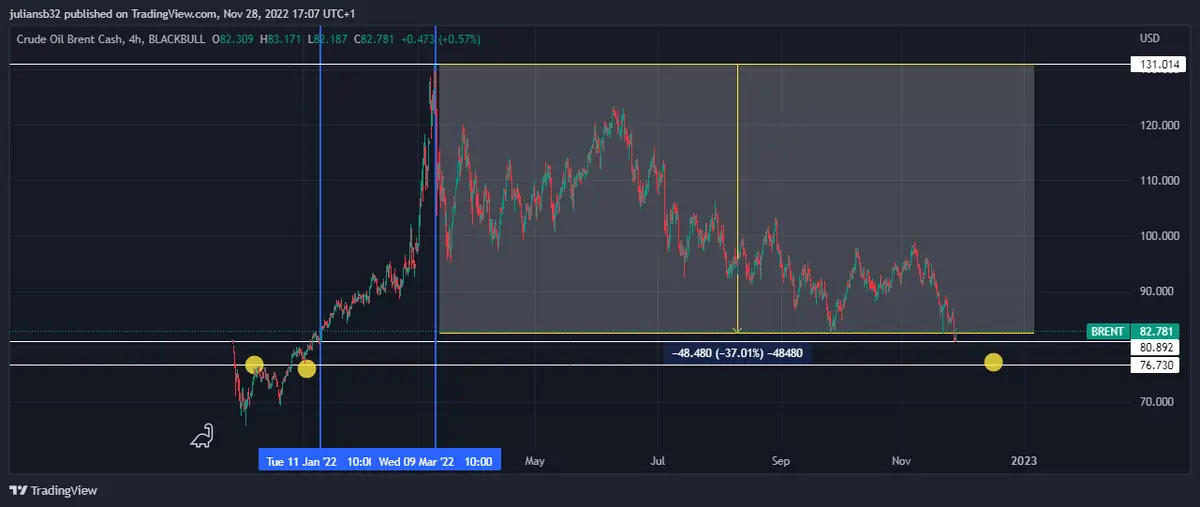Click the Sep label on the time axis

(781, 461)
